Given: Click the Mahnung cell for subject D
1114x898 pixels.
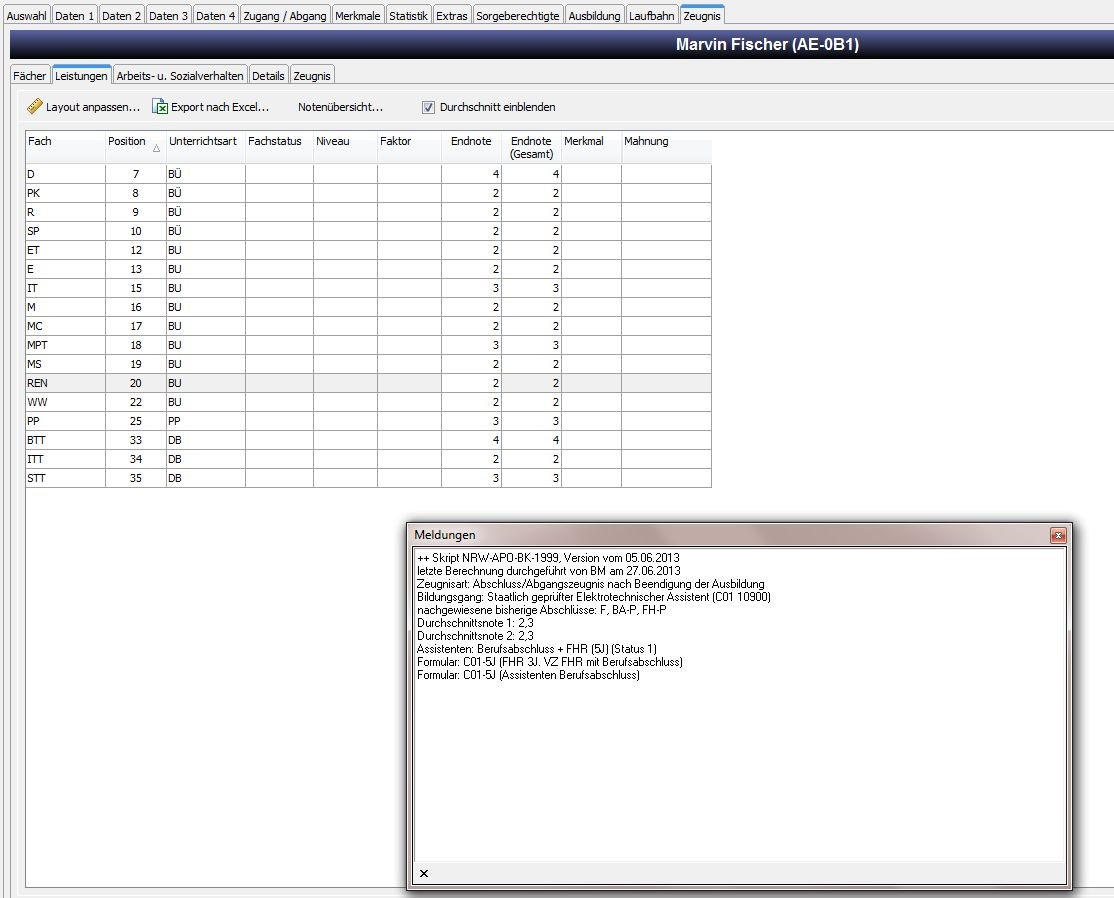Looking at the screenshot, I should click(666, 174).
